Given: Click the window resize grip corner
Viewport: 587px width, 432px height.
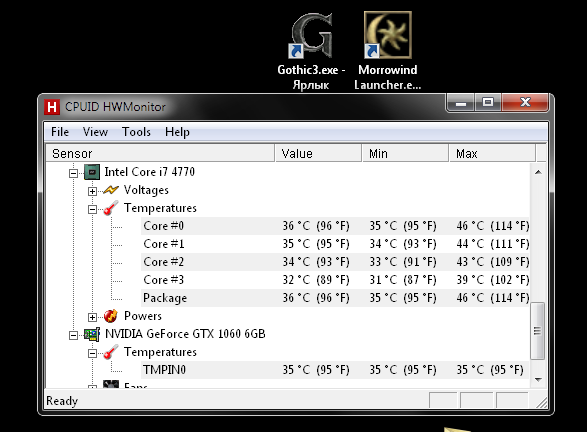Looking at the screenshot, I should pyautogui.click(x=541, y=402).
